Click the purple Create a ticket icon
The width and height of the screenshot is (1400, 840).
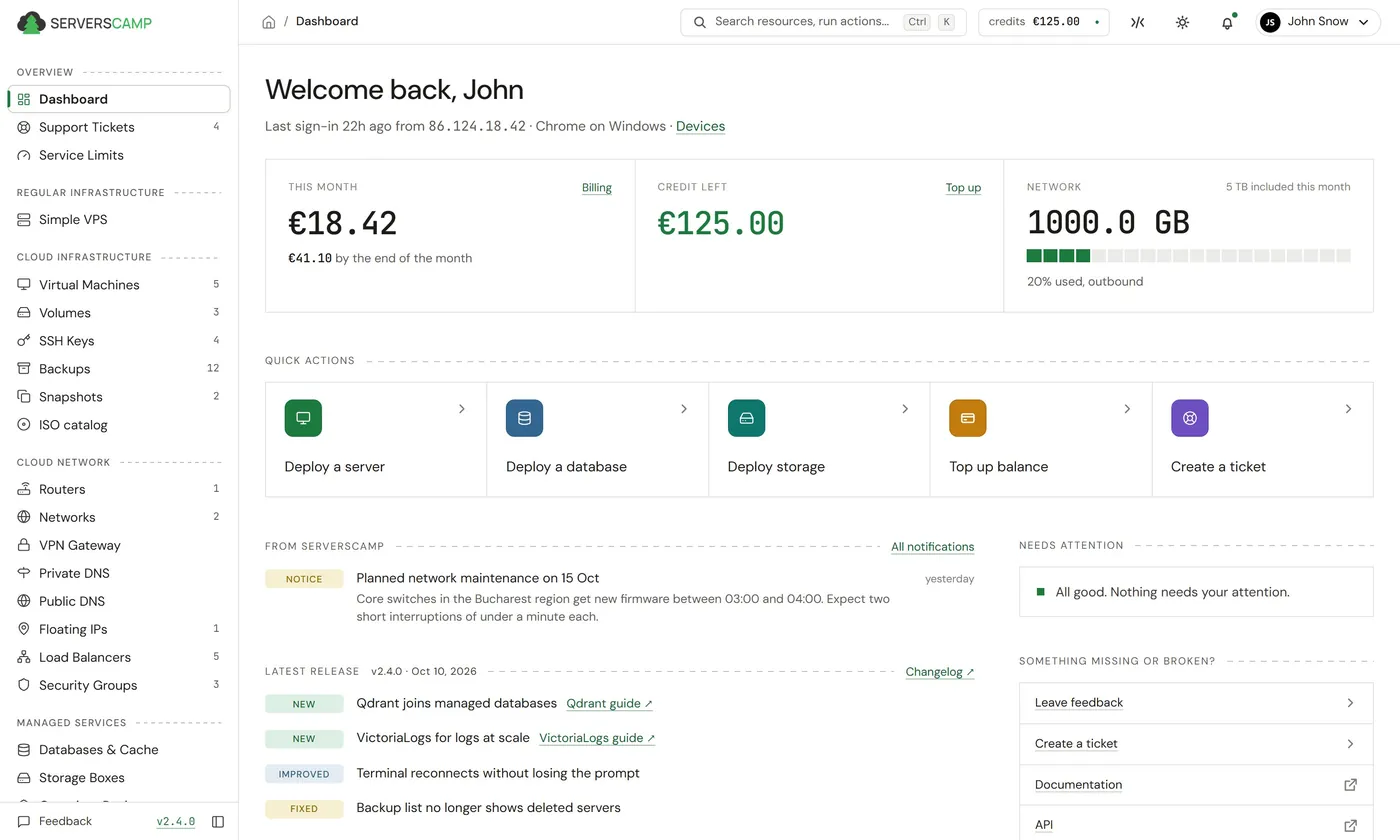(1190, 418)
